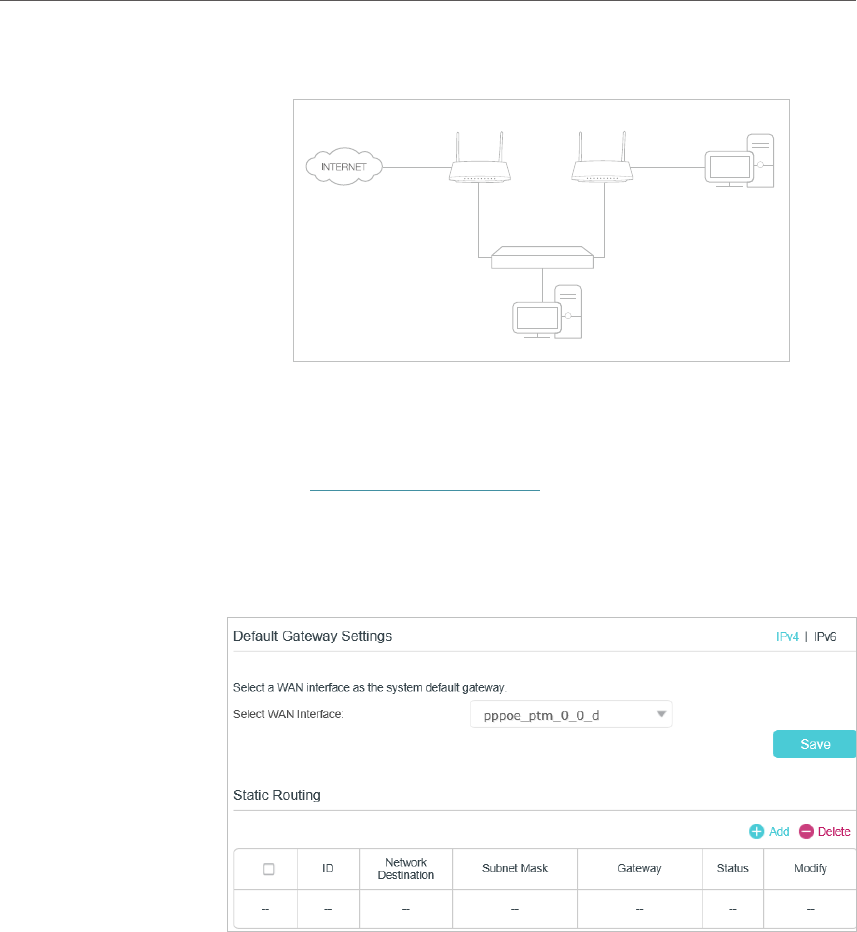The width and height of the screenshot is (857, 932).
Task: Click the Modify column header
Action: coord(810,869)
